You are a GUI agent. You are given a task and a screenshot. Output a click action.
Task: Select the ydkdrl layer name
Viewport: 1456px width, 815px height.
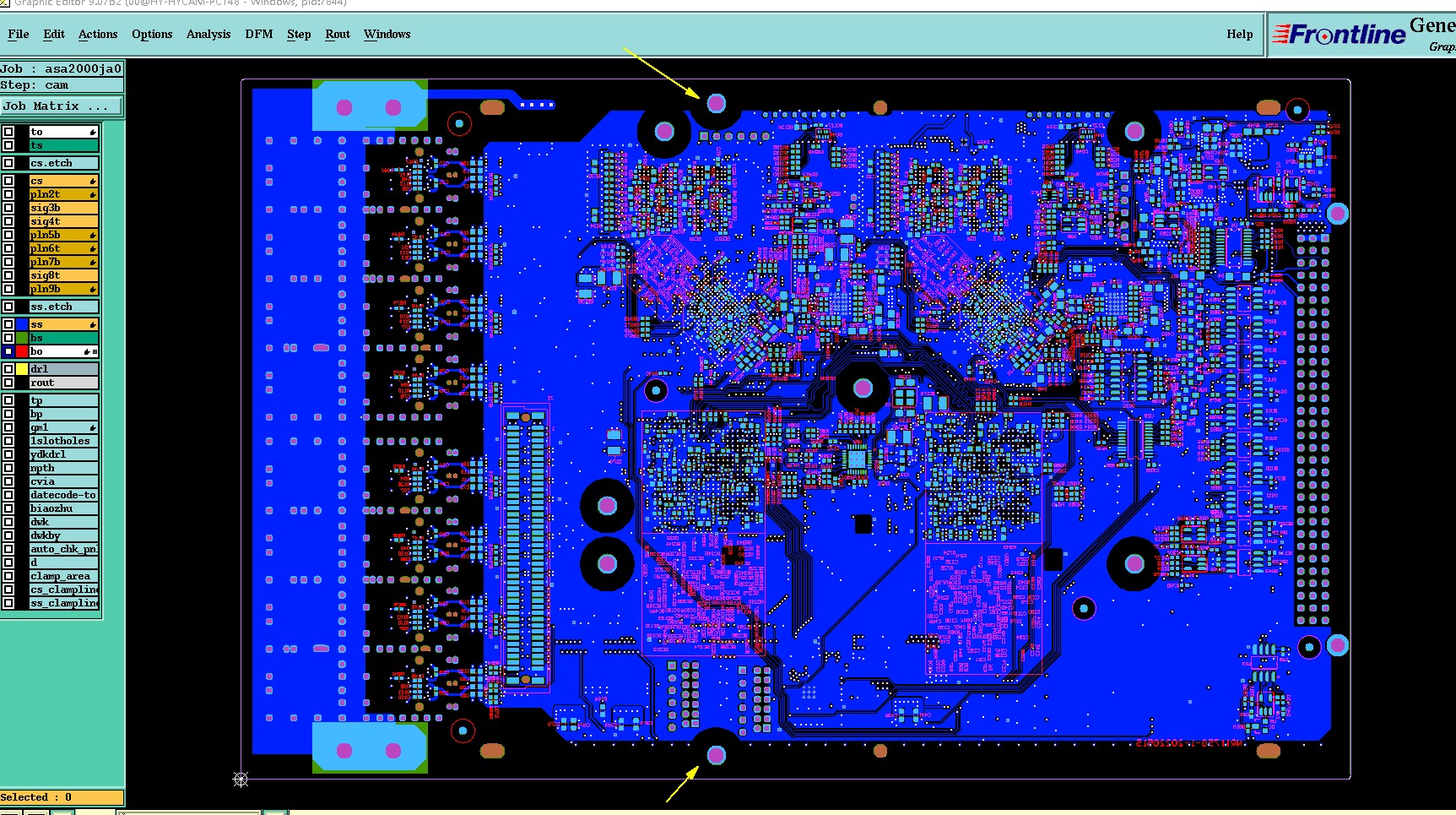point(64,454)
